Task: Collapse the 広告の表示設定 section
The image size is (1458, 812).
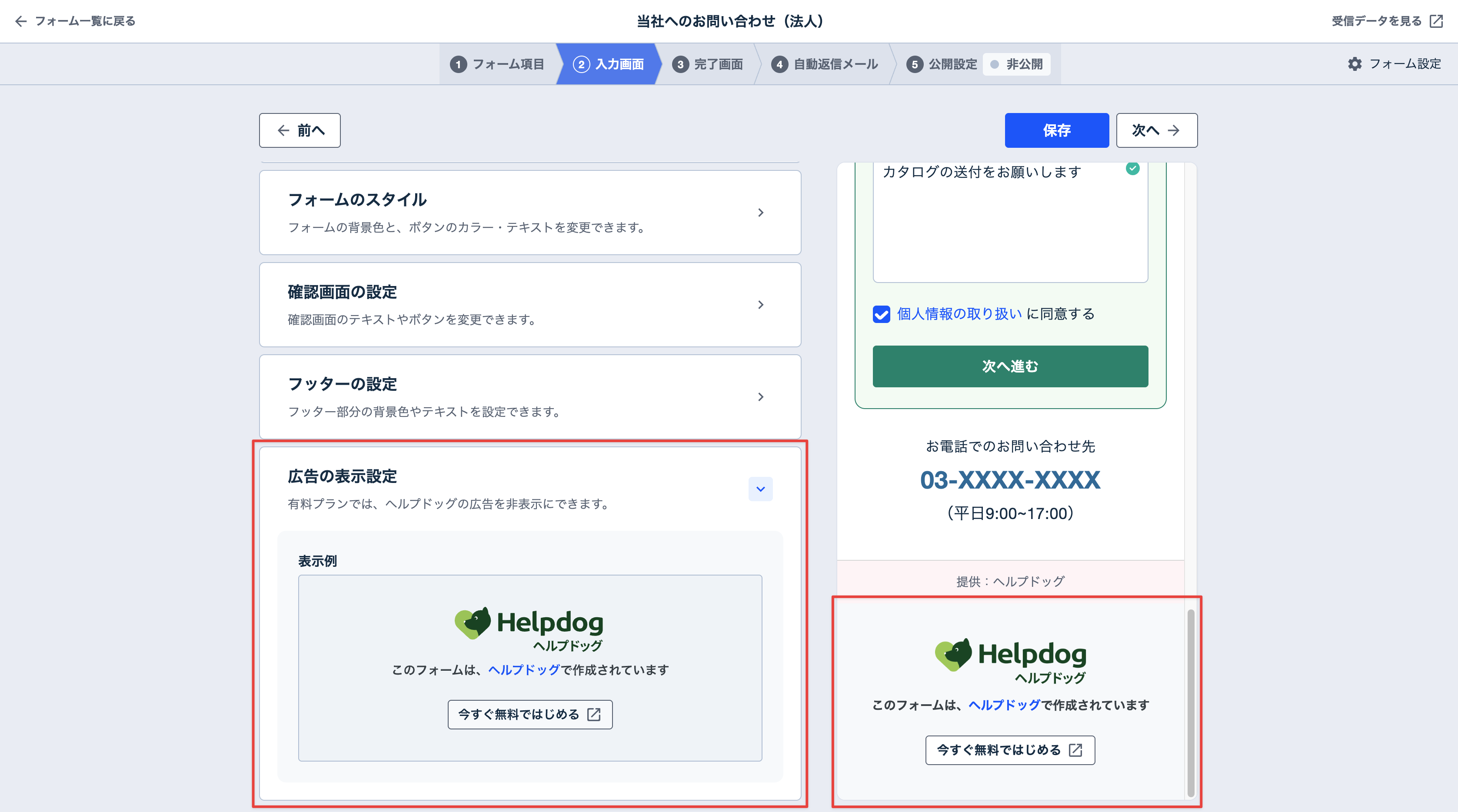Action: 761,489
